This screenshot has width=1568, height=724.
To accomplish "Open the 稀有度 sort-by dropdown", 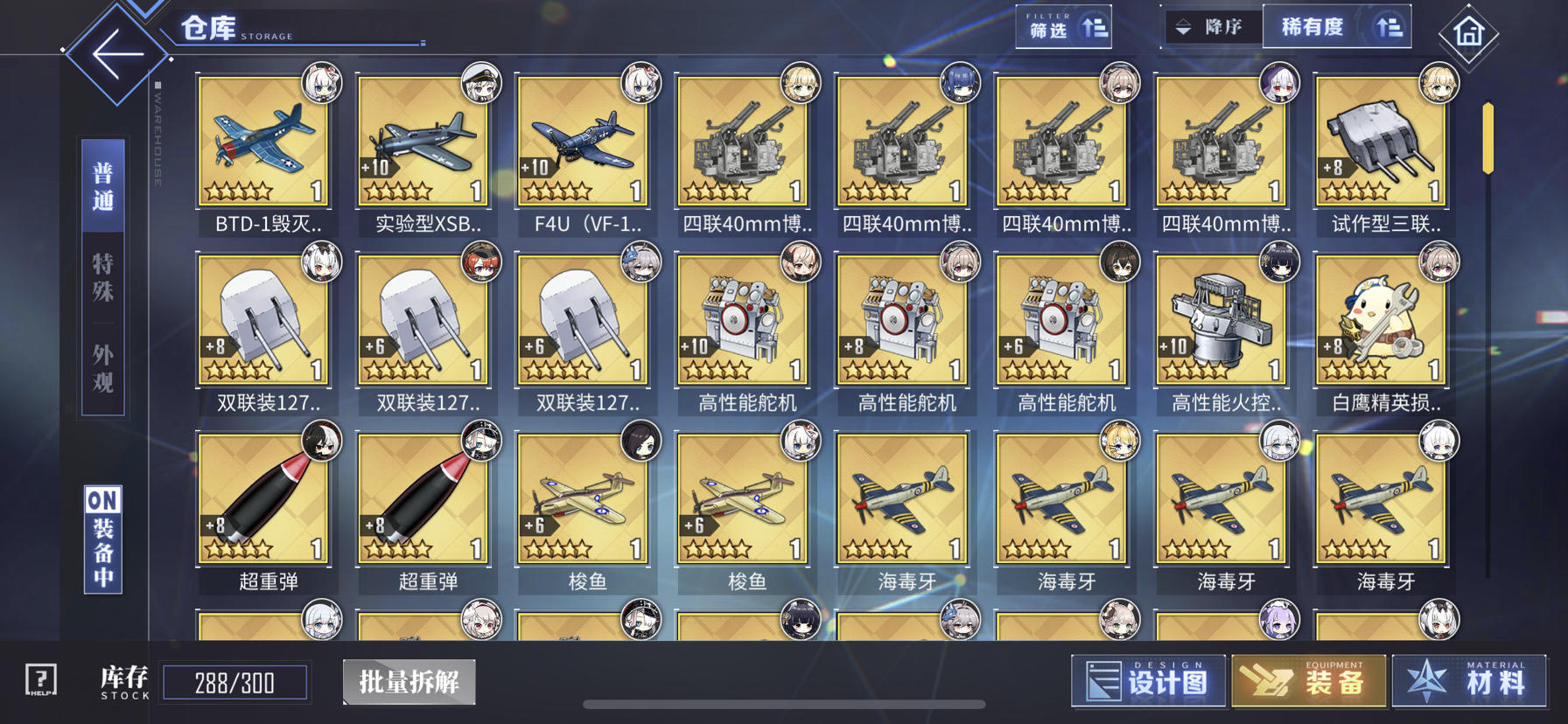I will [1337, 27].
